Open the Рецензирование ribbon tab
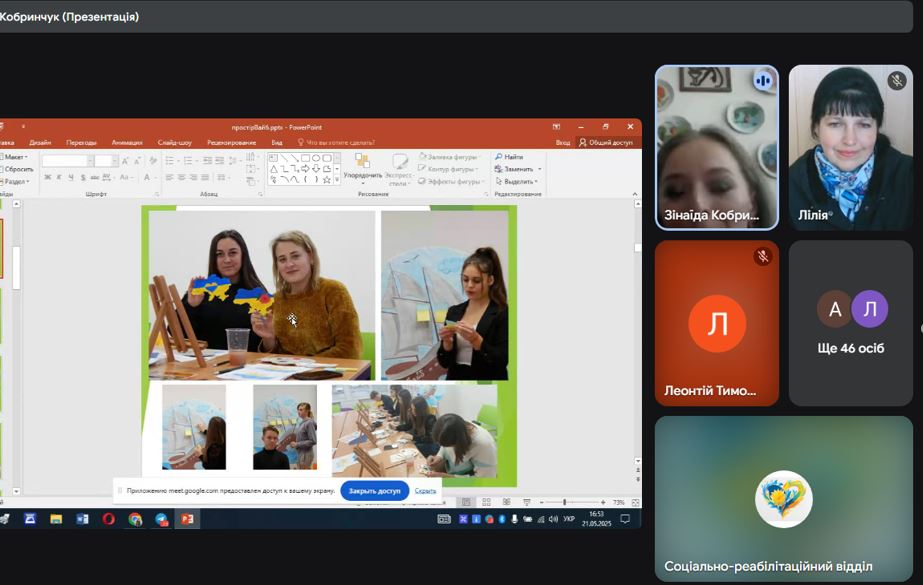 coord(231,142)
